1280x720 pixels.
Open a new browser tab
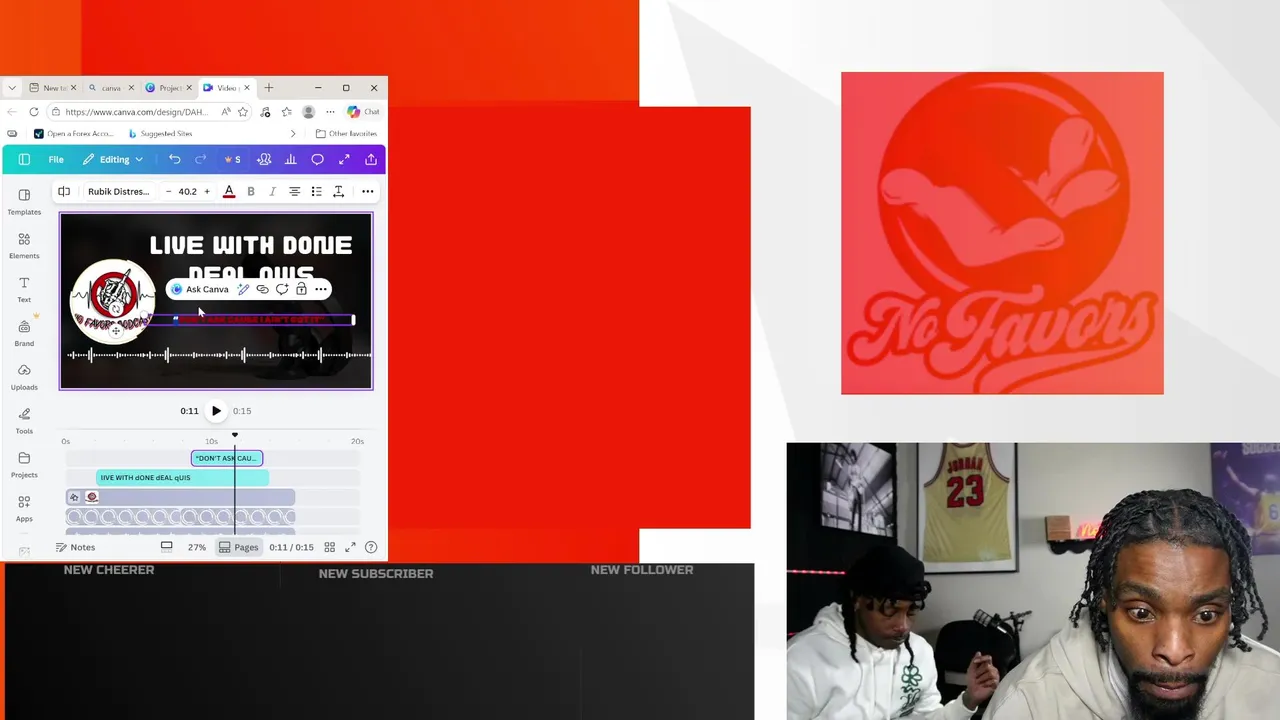268,88
